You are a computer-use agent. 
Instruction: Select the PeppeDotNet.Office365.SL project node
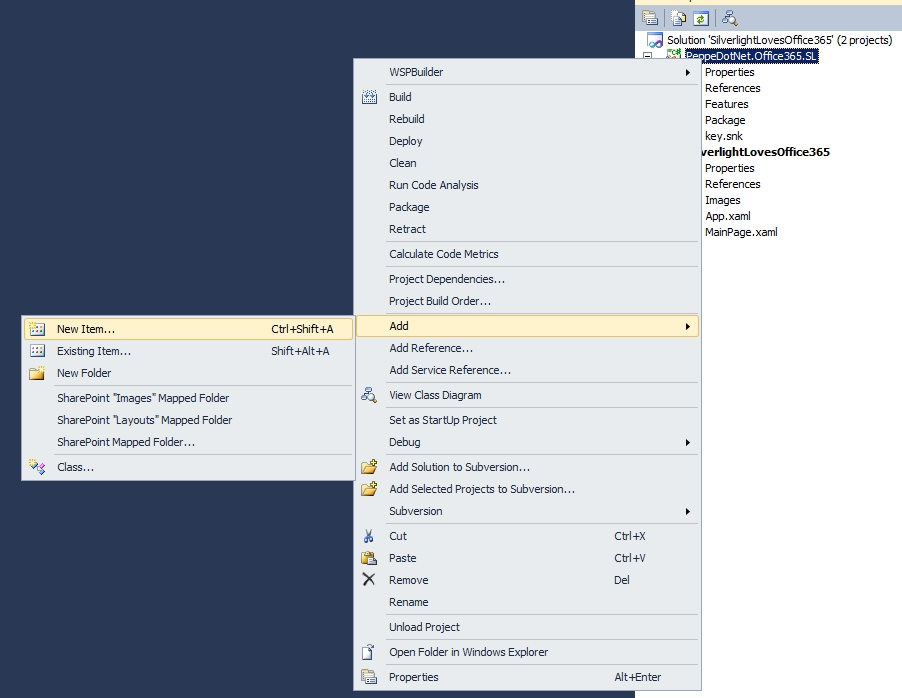tap(751, 56)
